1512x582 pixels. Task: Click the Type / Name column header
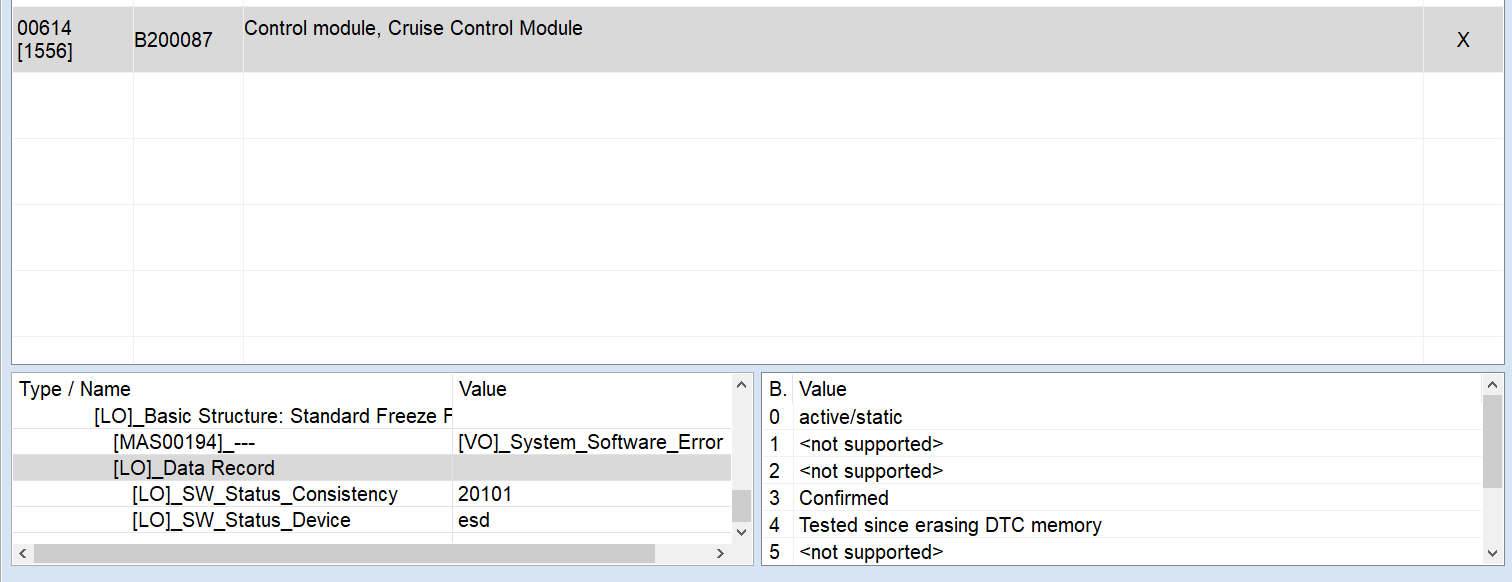(74, 389)
